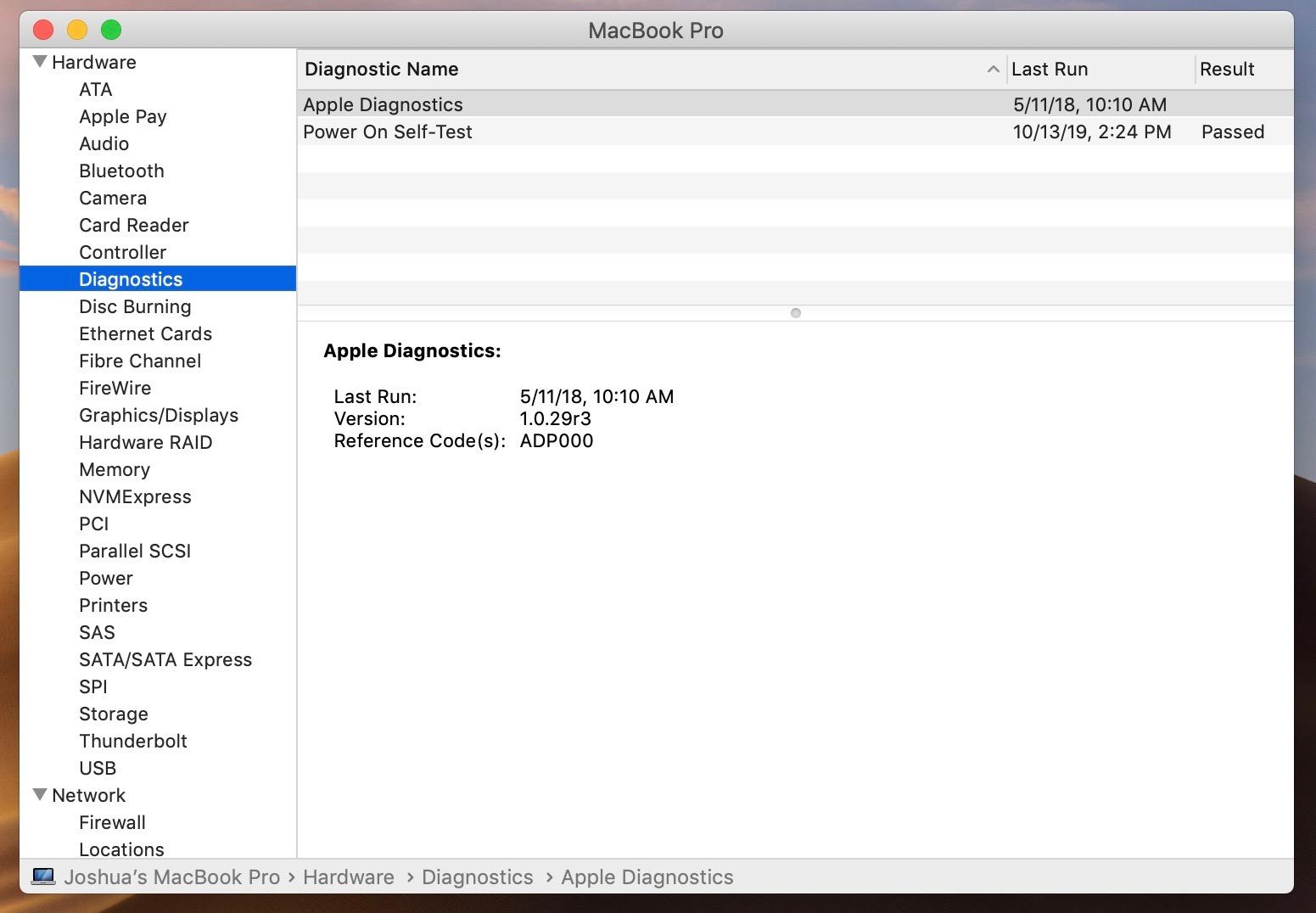The width and height of the screenshot is (1316, 913).
Task: Click Apple Diagnostics in the path bar
Action: [647, 877]
